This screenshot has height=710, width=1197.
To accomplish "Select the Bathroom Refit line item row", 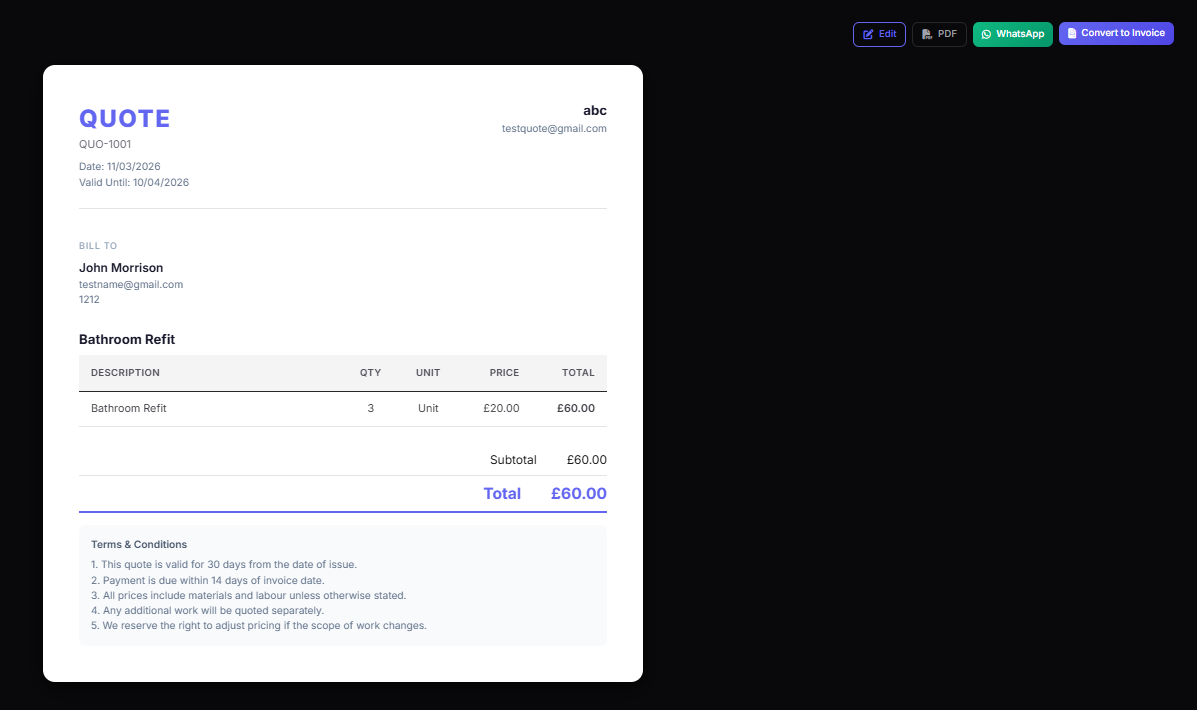I will [x=340, y=408].
